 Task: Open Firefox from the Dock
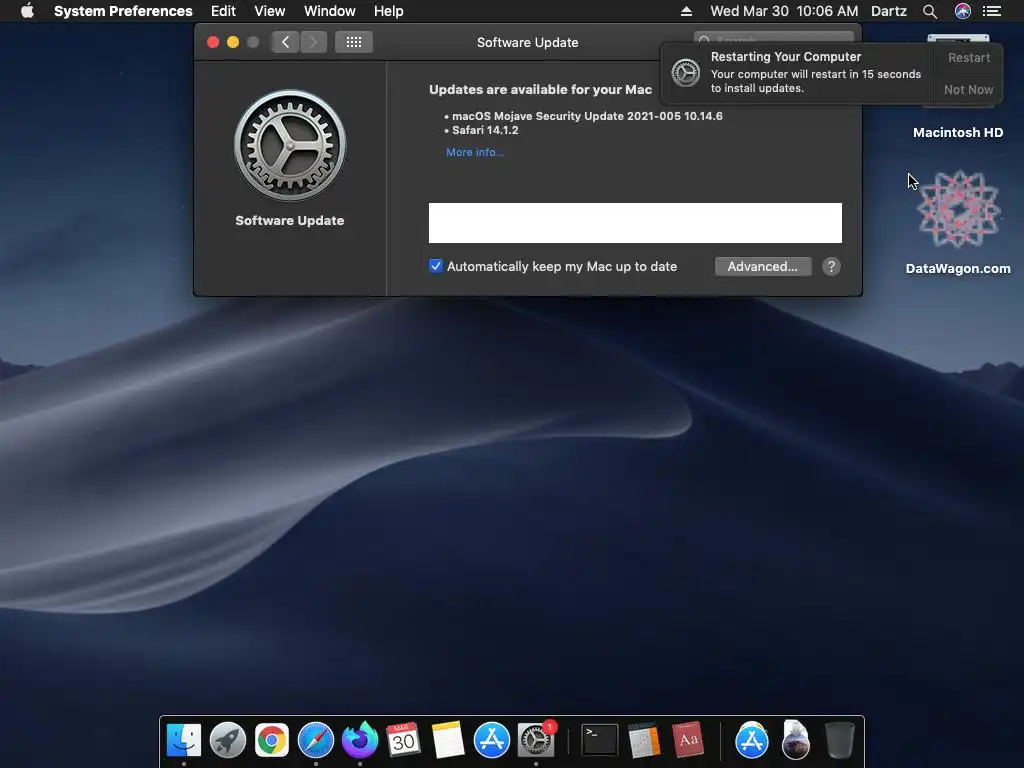click(x=359, y=740)
